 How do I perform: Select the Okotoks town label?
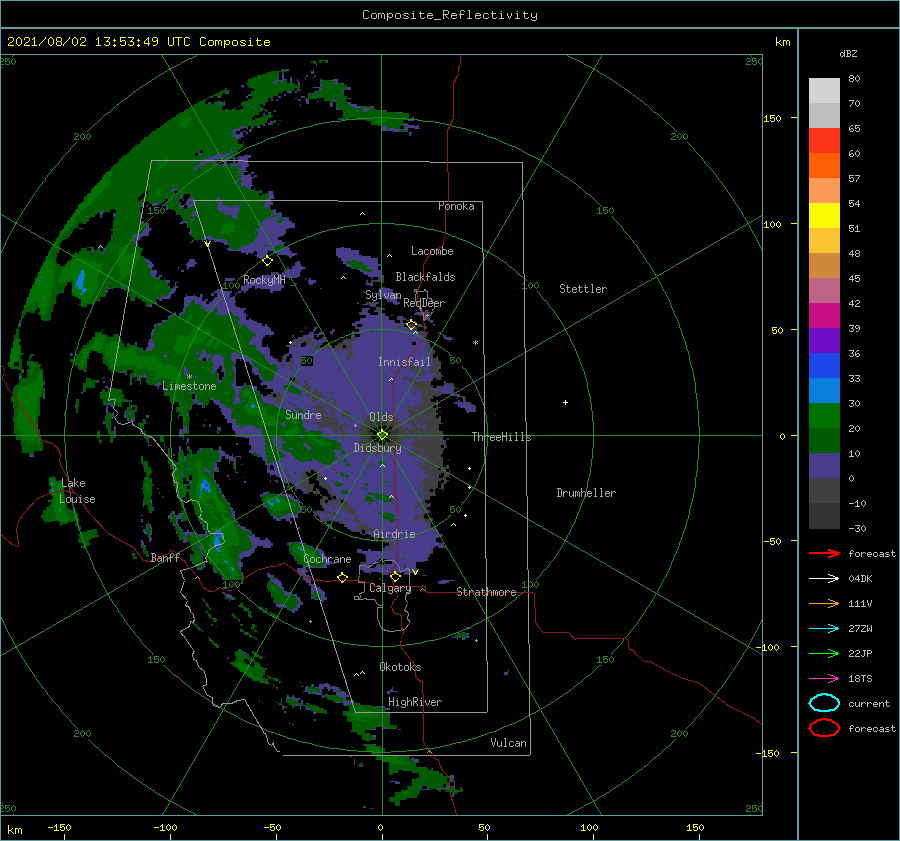click(400, 667)
